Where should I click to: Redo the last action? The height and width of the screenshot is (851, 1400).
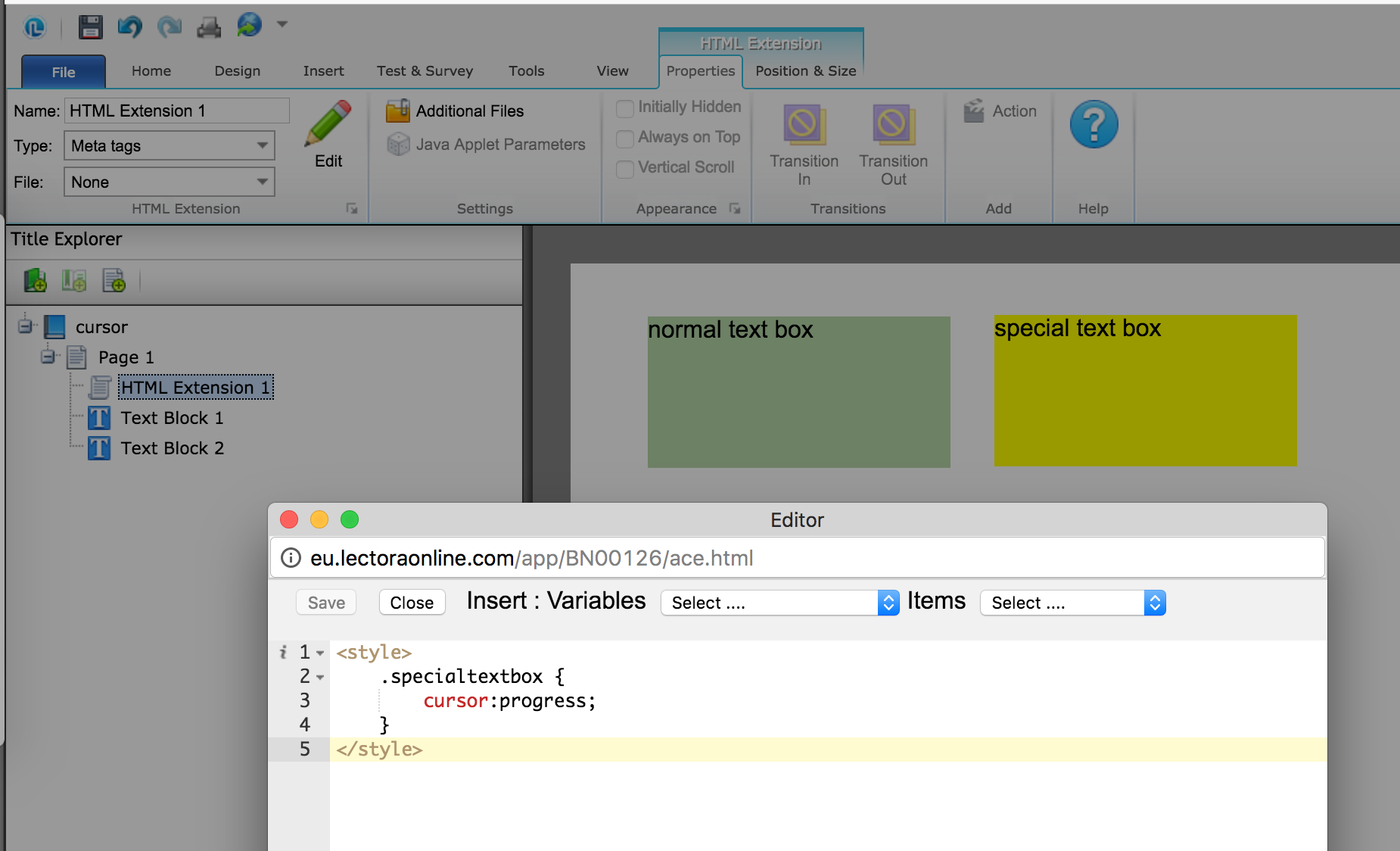click(x=170, y=26)
